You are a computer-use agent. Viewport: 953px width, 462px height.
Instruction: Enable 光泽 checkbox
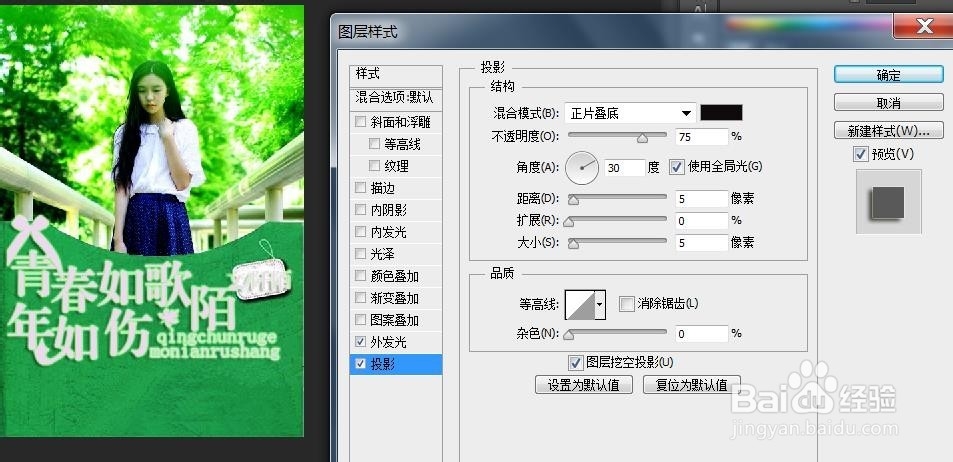[360, 254]
